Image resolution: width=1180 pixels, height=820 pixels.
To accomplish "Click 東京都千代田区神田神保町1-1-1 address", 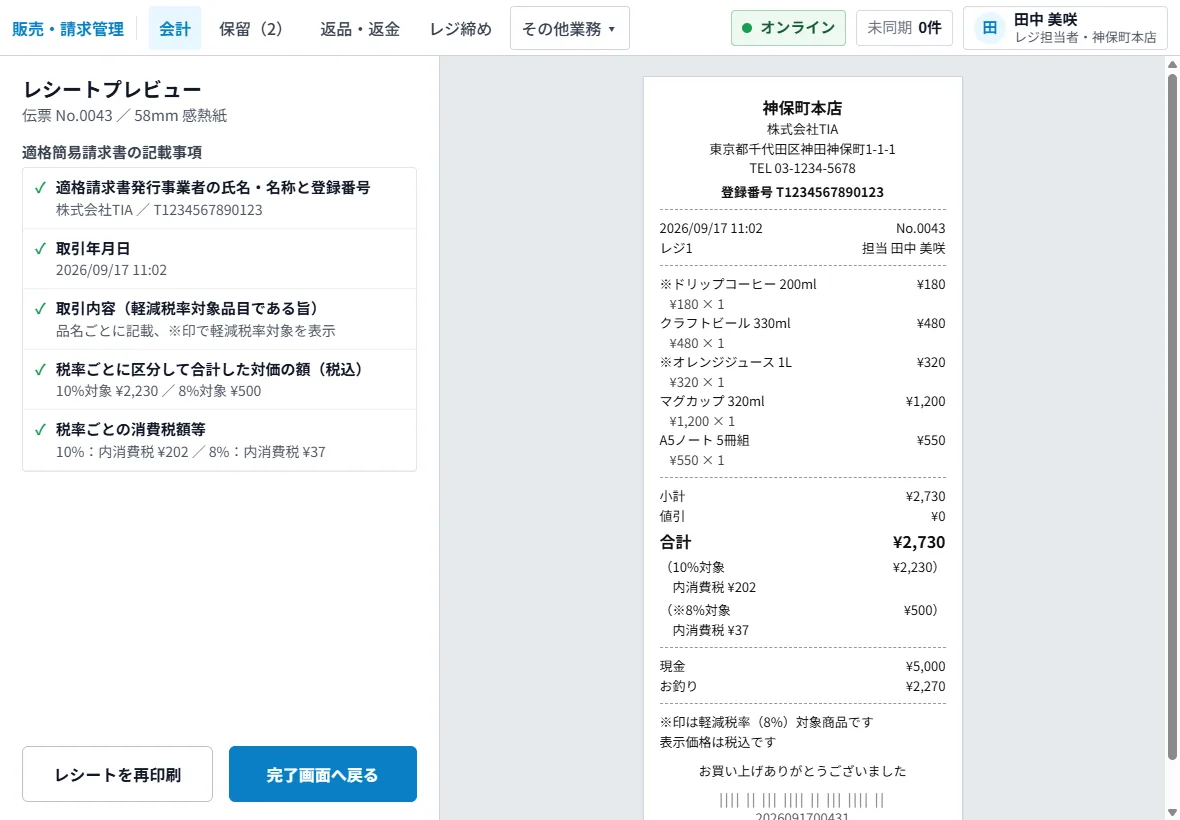I will pyautogui.click(x=802, y=149).
